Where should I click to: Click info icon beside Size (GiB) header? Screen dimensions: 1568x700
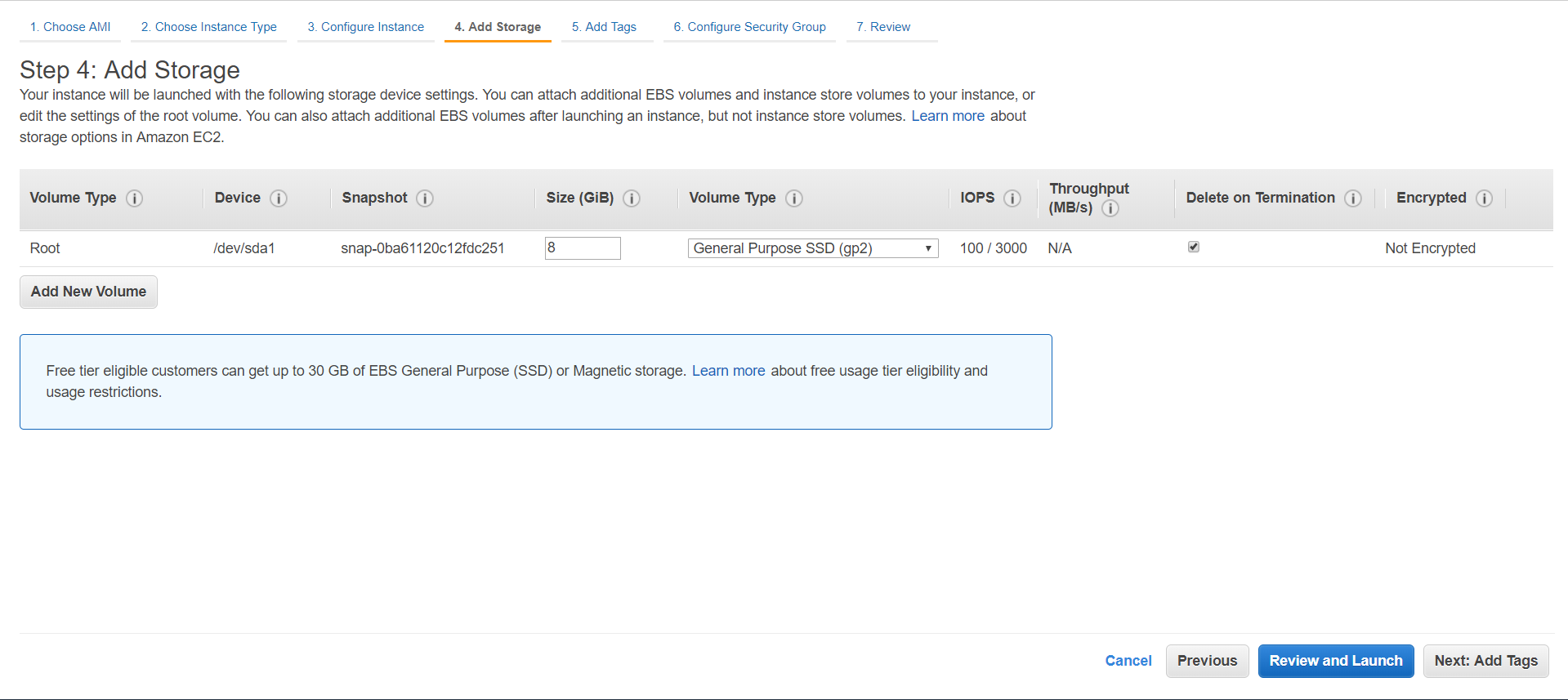tap(632, 198)
